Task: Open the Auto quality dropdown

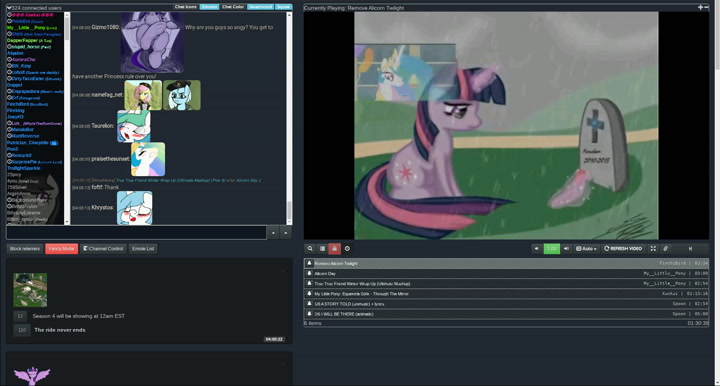Action: point(586,249)
